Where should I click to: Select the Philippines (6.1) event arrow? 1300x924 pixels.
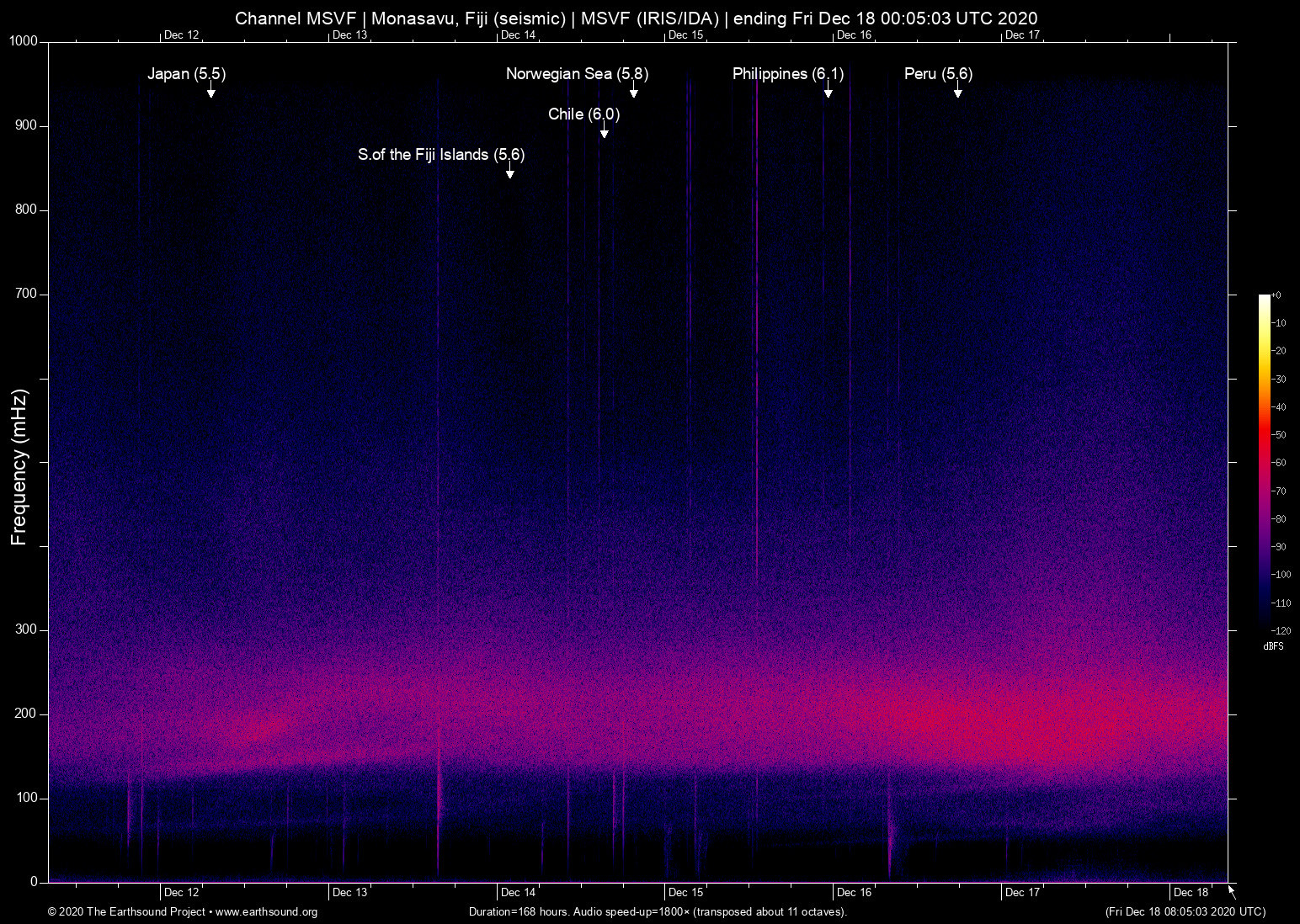click(828, 93)
